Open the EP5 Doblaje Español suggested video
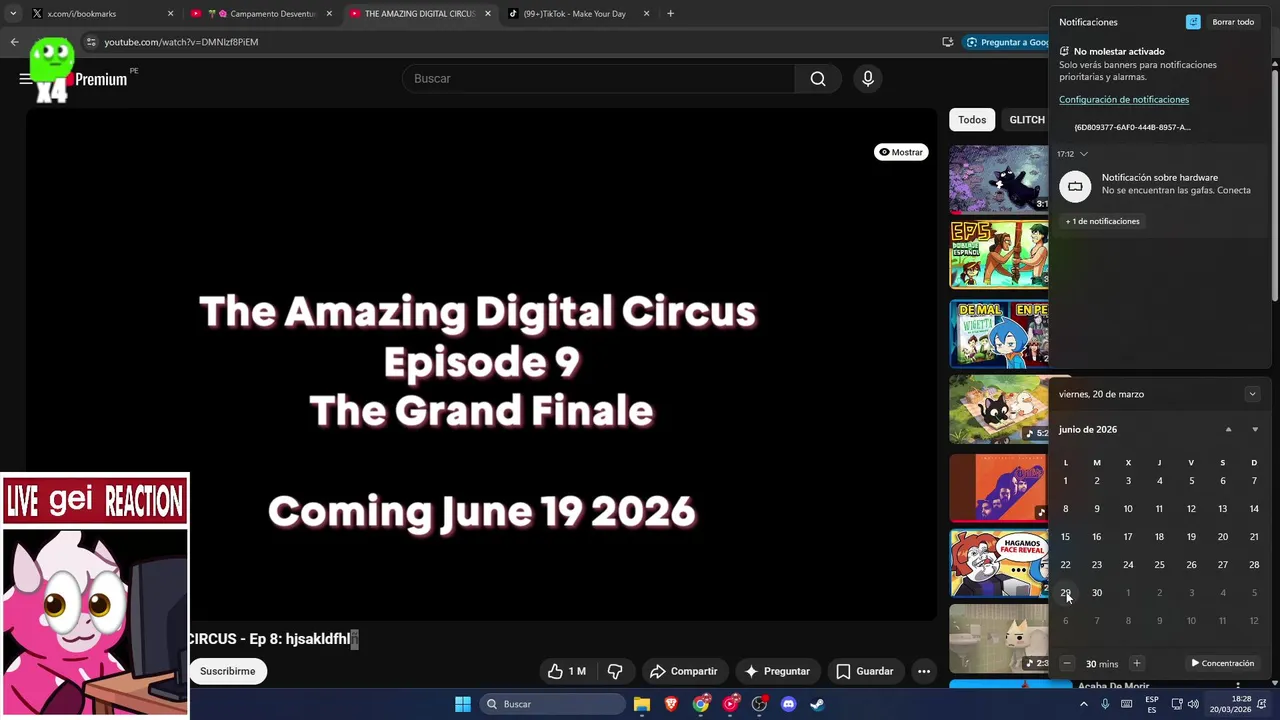The height and width of the screenshot is (720, 1280). click(x=999, y=255)
